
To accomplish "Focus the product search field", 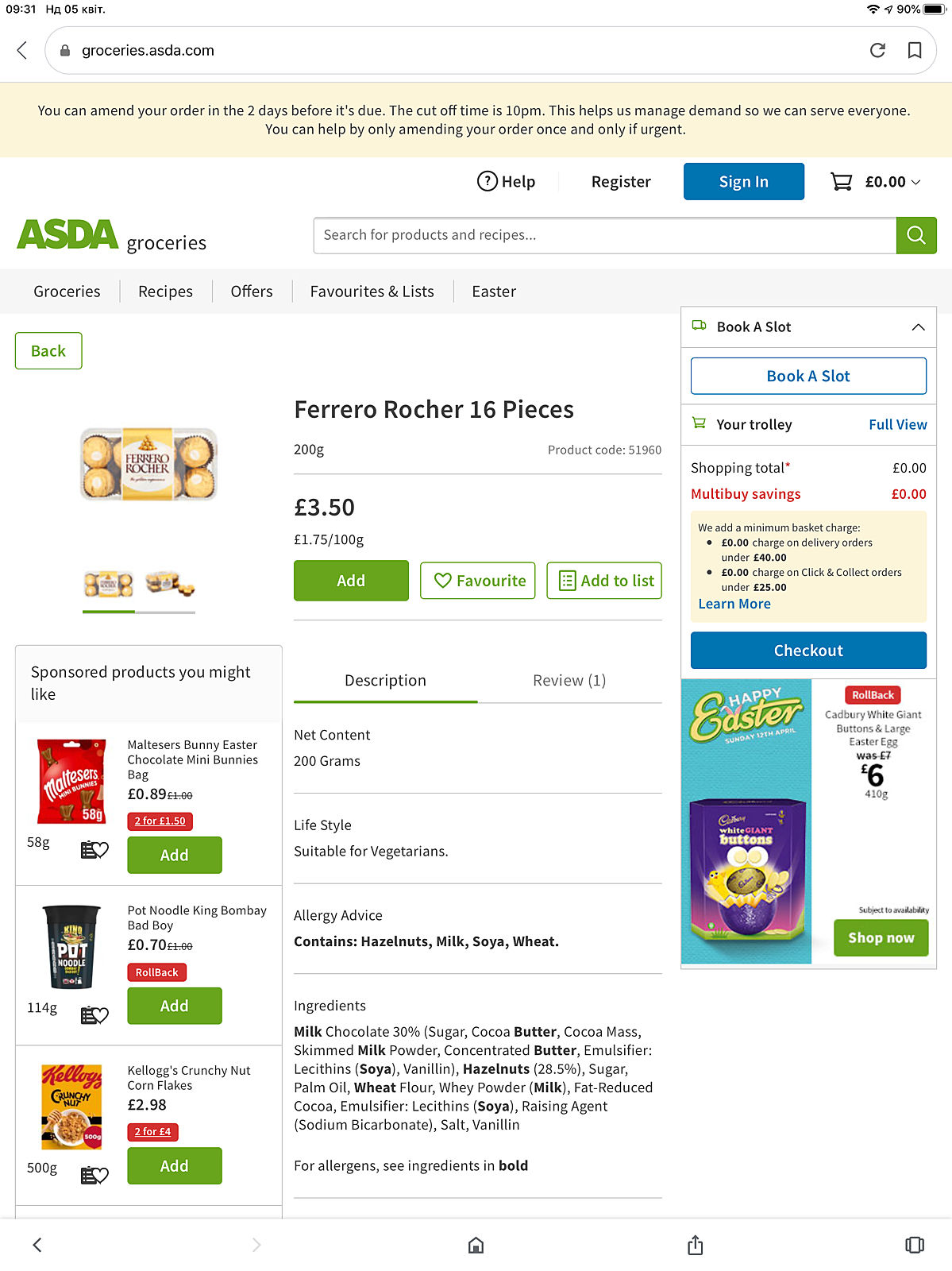I will point(605,235).
